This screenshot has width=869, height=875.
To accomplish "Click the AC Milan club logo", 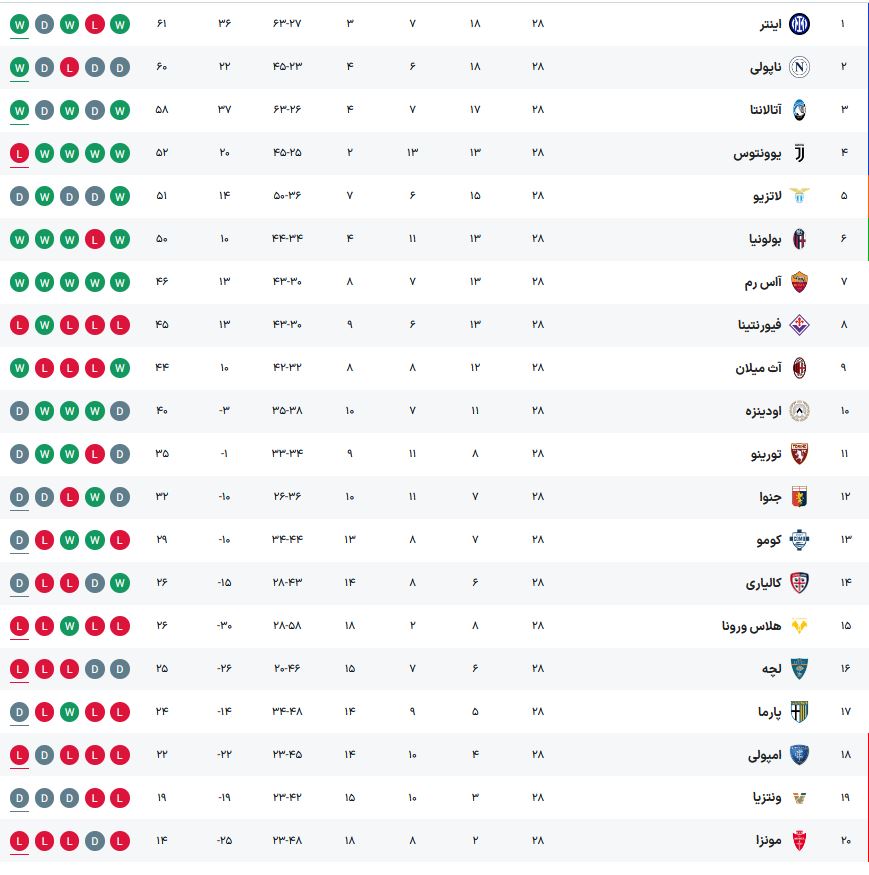I will [799, 368].
